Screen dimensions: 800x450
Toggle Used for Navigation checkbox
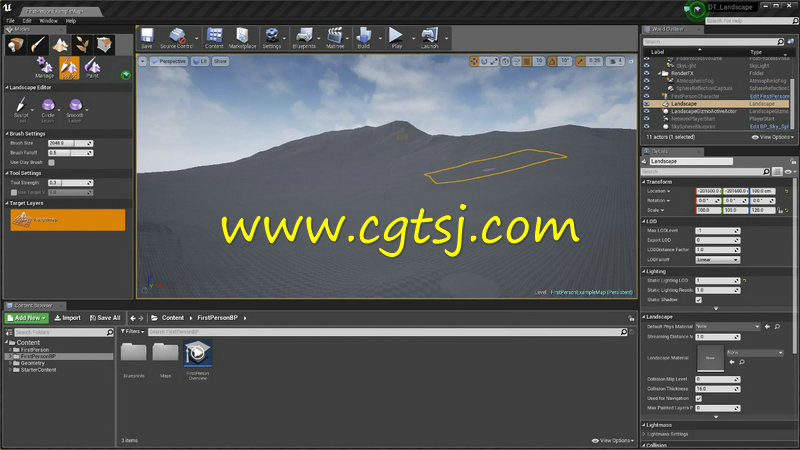[698, 398]
